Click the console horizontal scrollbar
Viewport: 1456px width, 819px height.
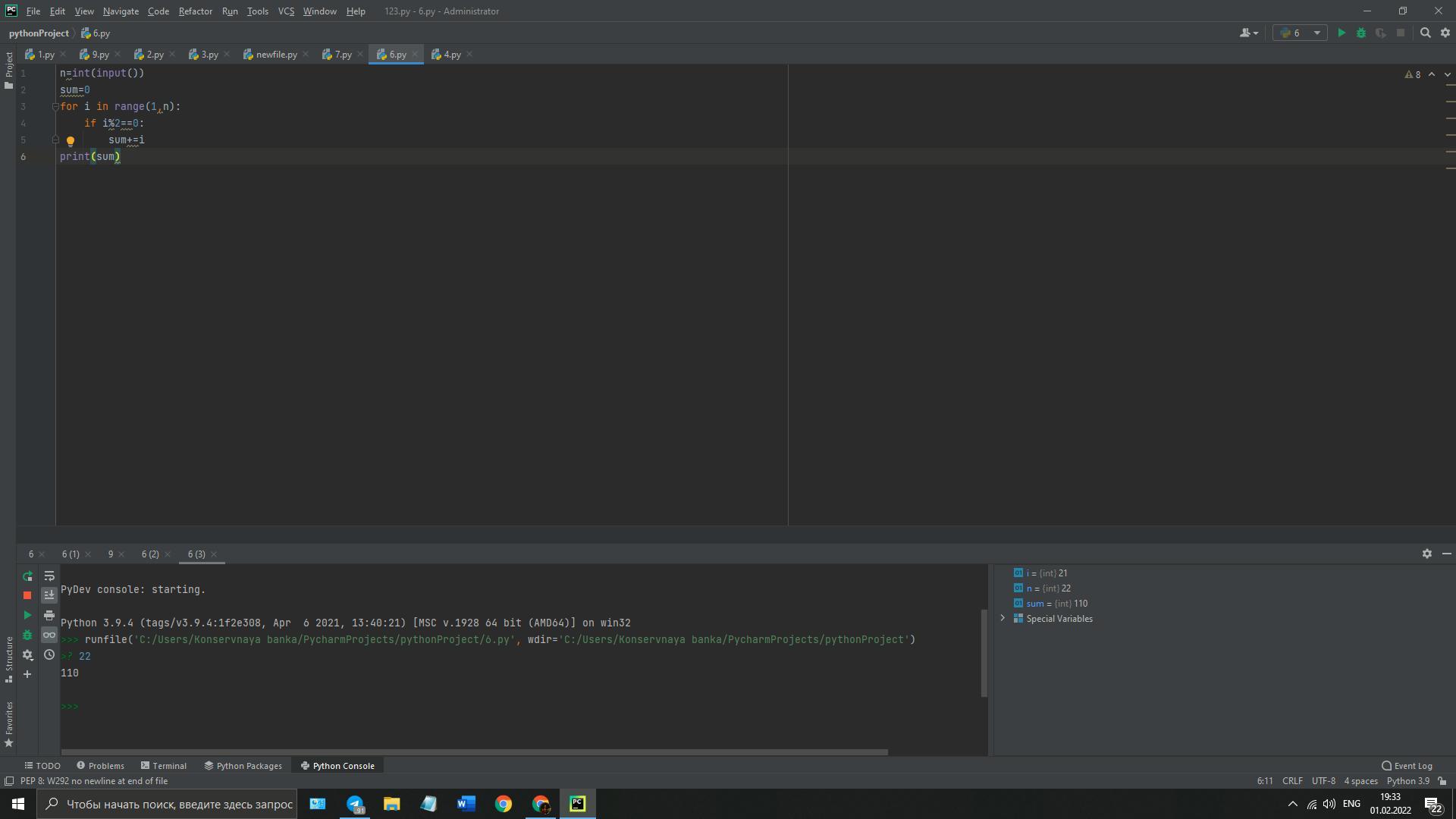[474, 752]
